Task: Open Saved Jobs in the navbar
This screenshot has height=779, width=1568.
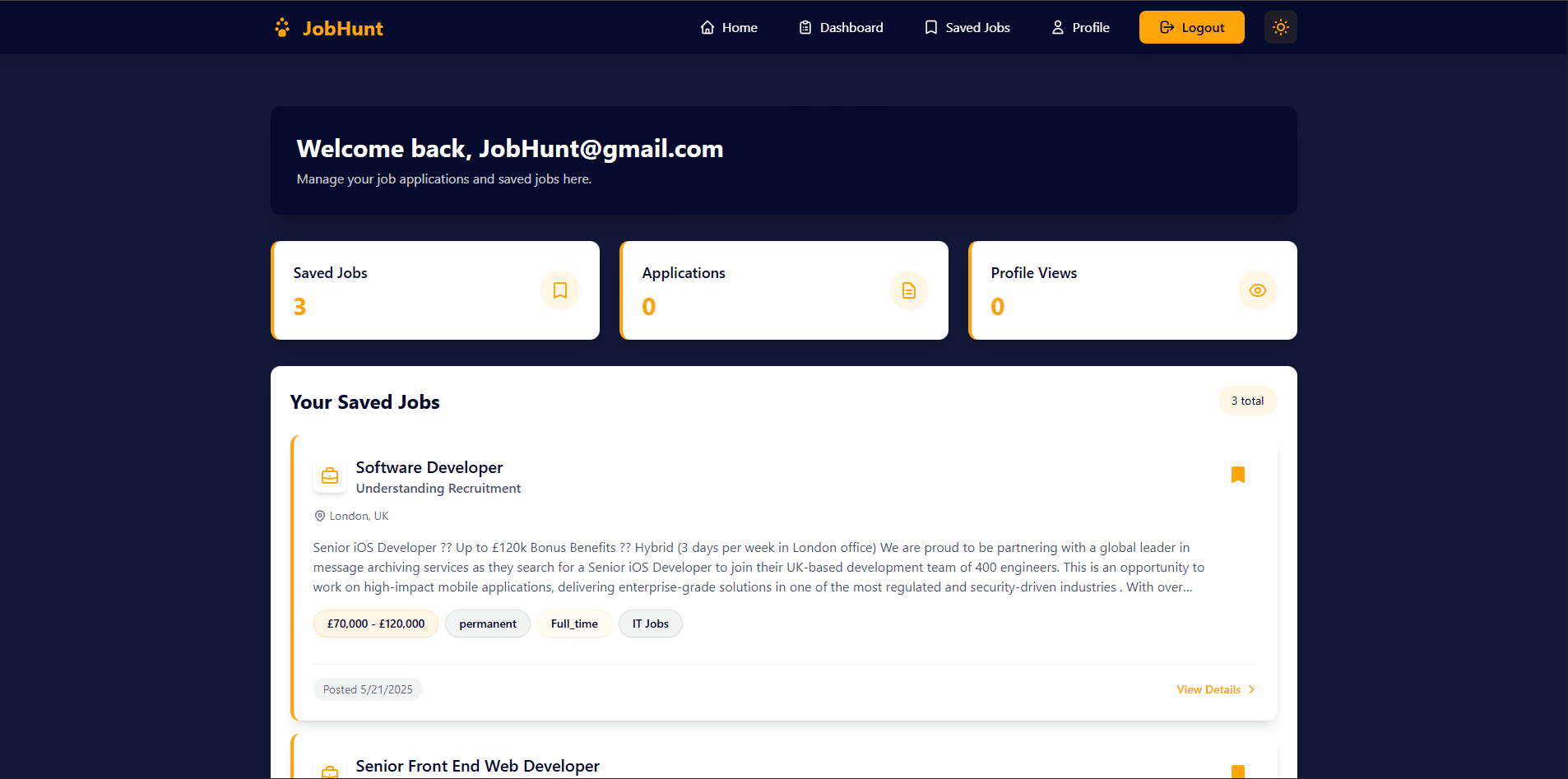Action: tap(967, 27)
